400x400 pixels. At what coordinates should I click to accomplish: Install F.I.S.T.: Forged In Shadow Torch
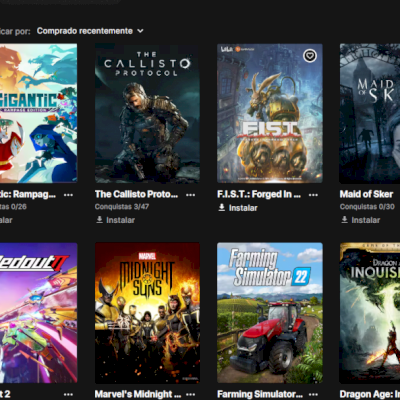[238, 208]
